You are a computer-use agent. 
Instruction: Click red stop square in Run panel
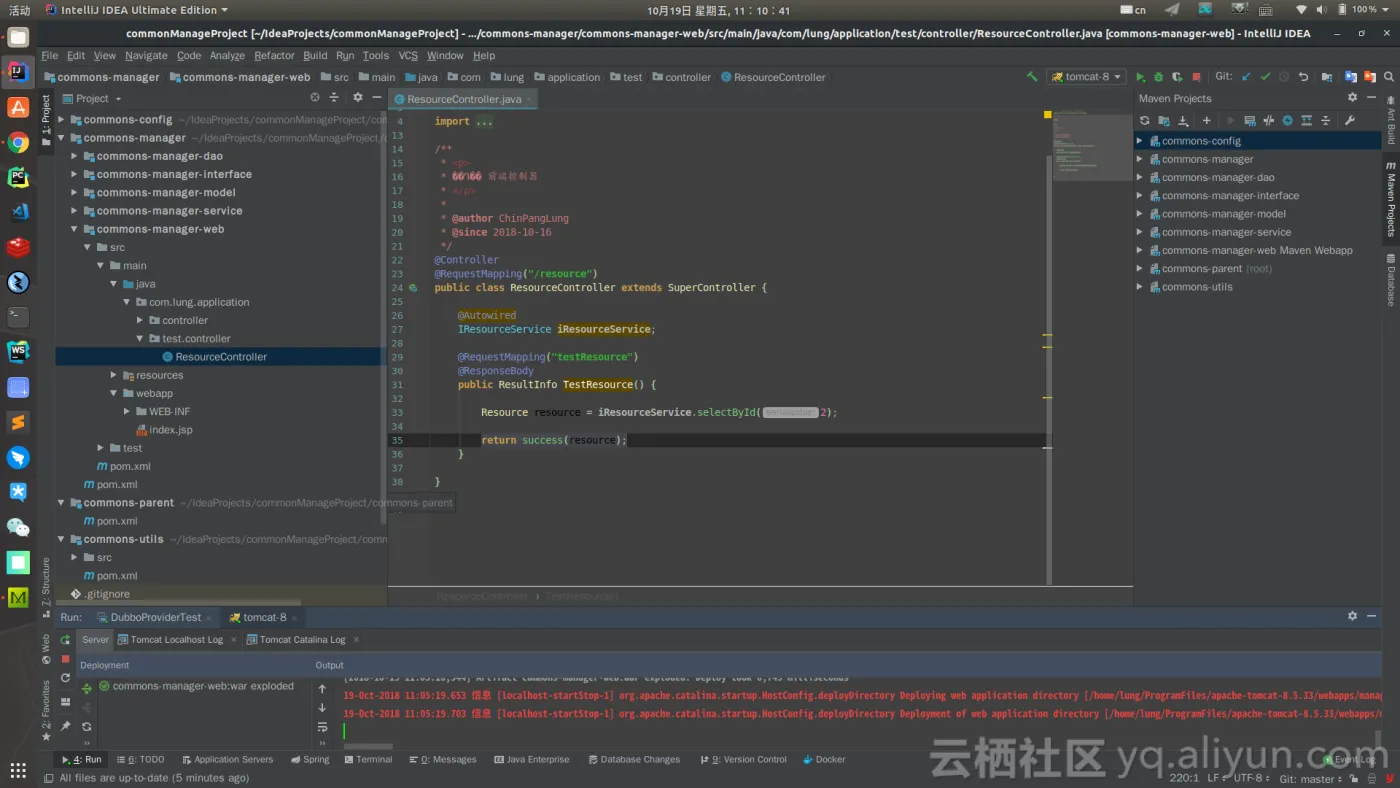click(x=66, y=659)
